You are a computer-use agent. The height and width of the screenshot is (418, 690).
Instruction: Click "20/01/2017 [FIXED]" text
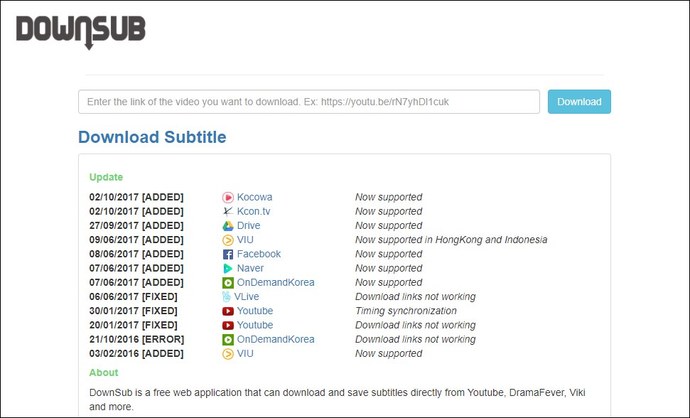133,325
